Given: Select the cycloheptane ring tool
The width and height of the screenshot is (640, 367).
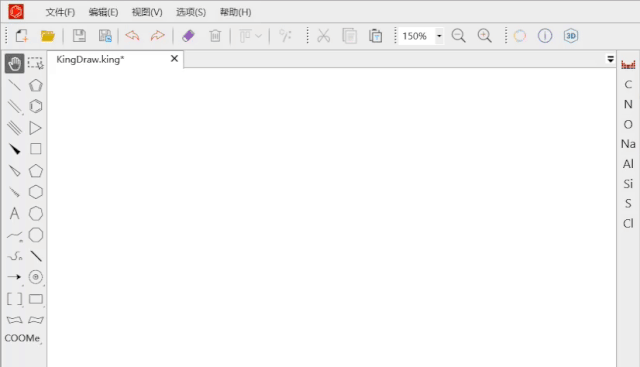Looking at the screenshot, I should click(x=36, y=214).
